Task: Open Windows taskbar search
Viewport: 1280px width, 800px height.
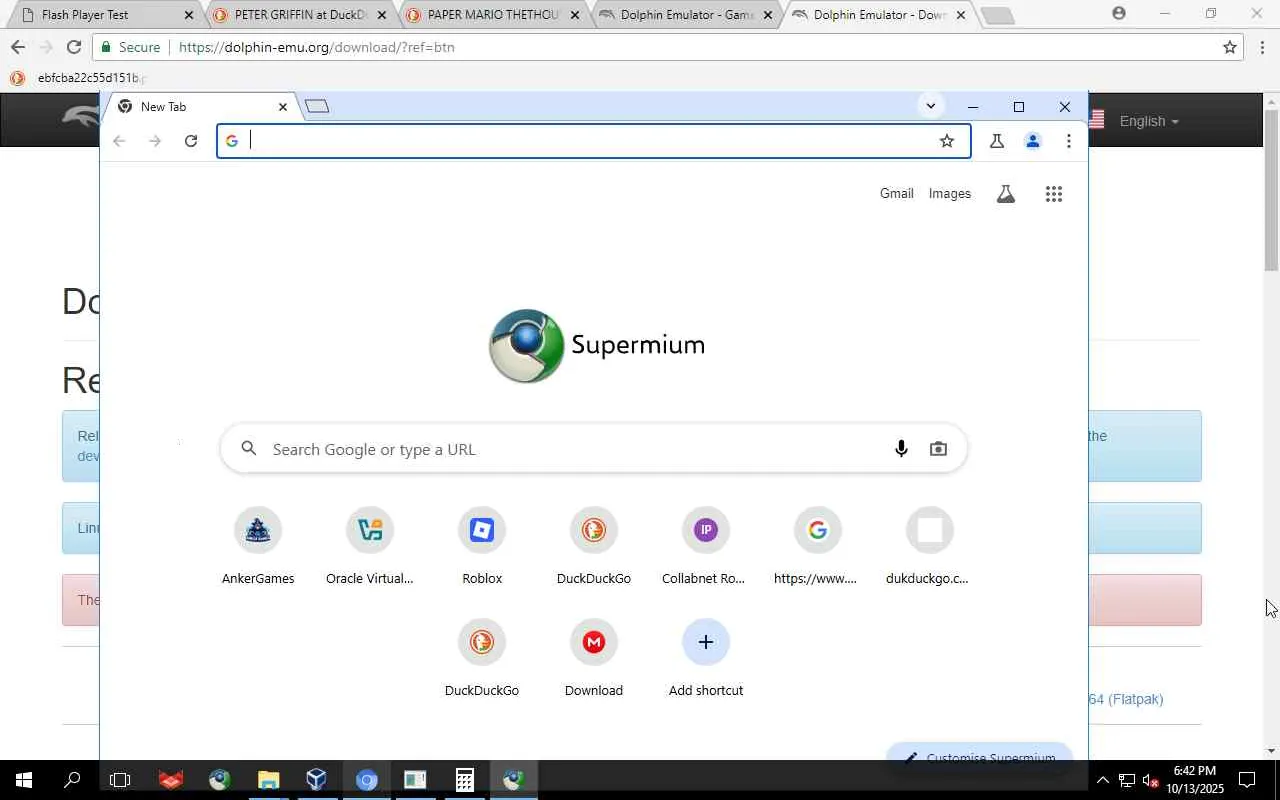Action: 72,780
